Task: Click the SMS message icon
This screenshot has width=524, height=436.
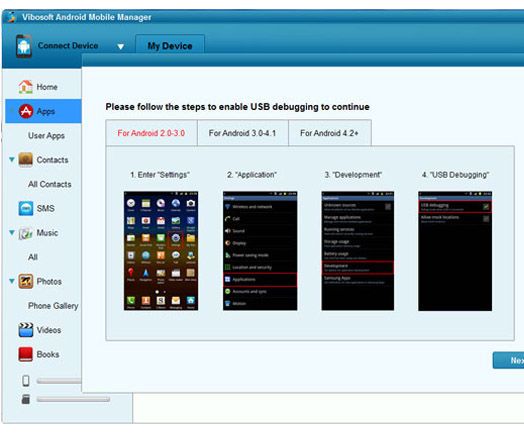Action: point(26,208)
